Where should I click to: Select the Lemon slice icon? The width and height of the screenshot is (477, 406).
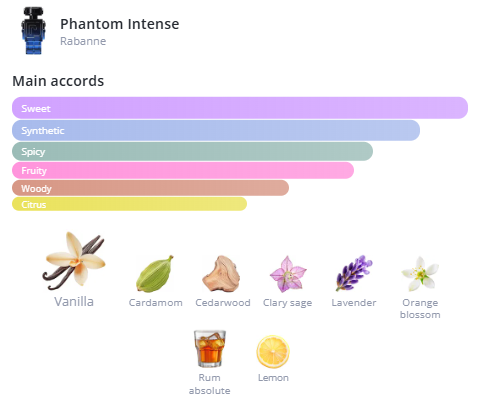tap(273, 352)
